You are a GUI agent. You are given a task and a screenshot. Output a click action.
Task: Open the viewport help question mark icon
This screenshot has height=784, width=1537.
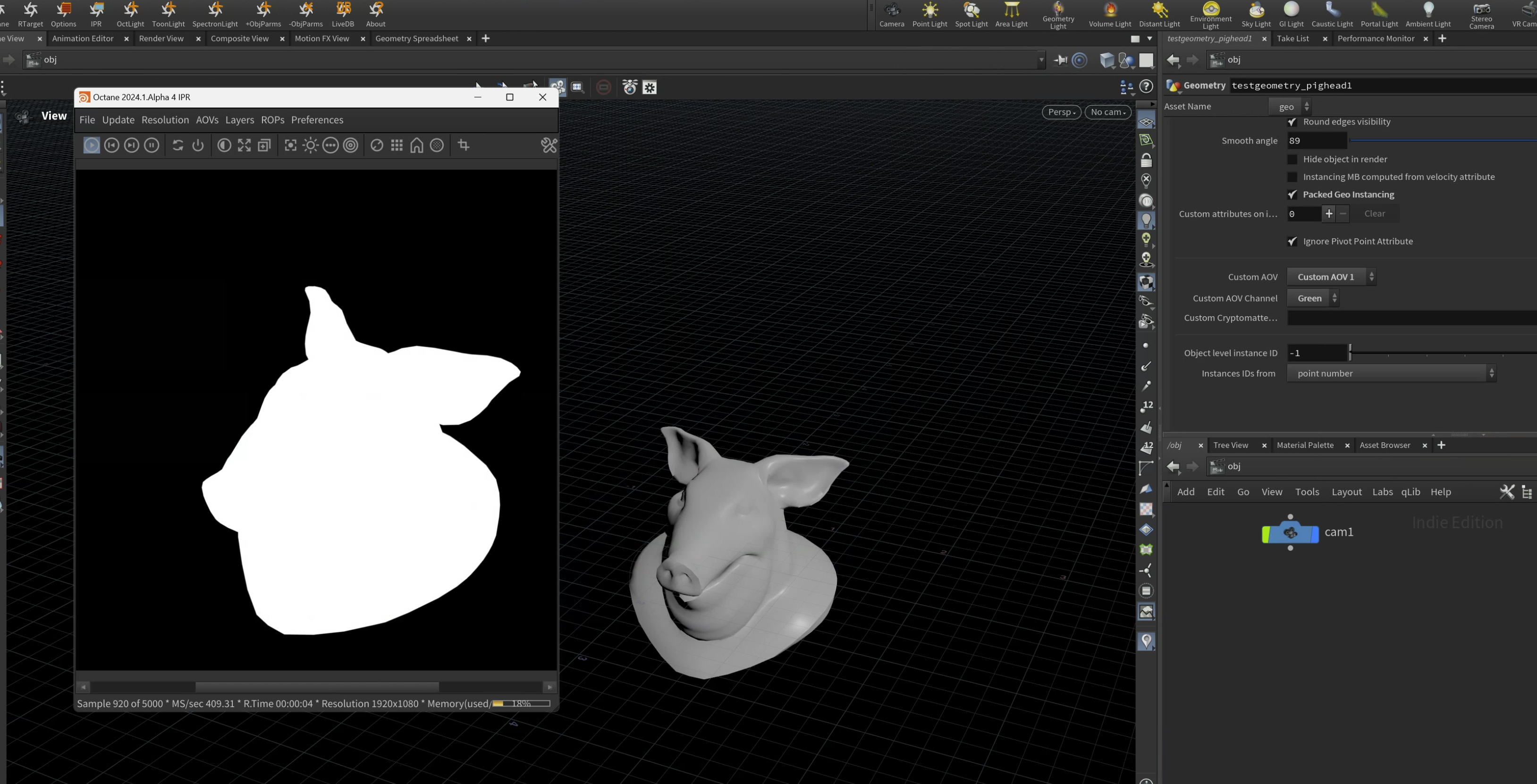1146,86
